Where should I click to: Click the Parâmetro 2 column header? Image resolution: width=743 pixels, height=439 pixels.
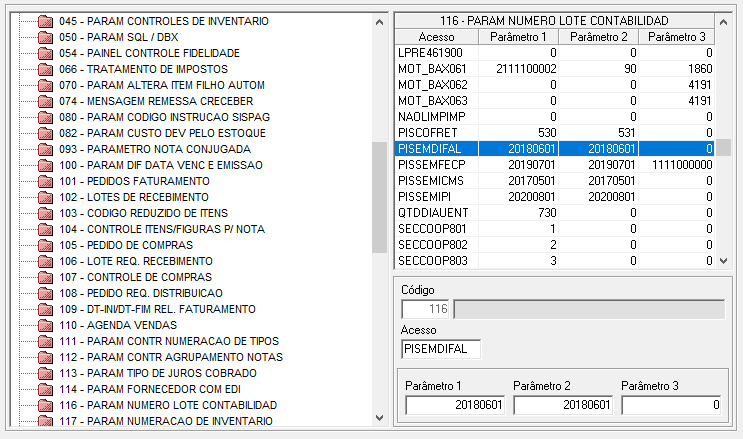[x=598, y=37]
